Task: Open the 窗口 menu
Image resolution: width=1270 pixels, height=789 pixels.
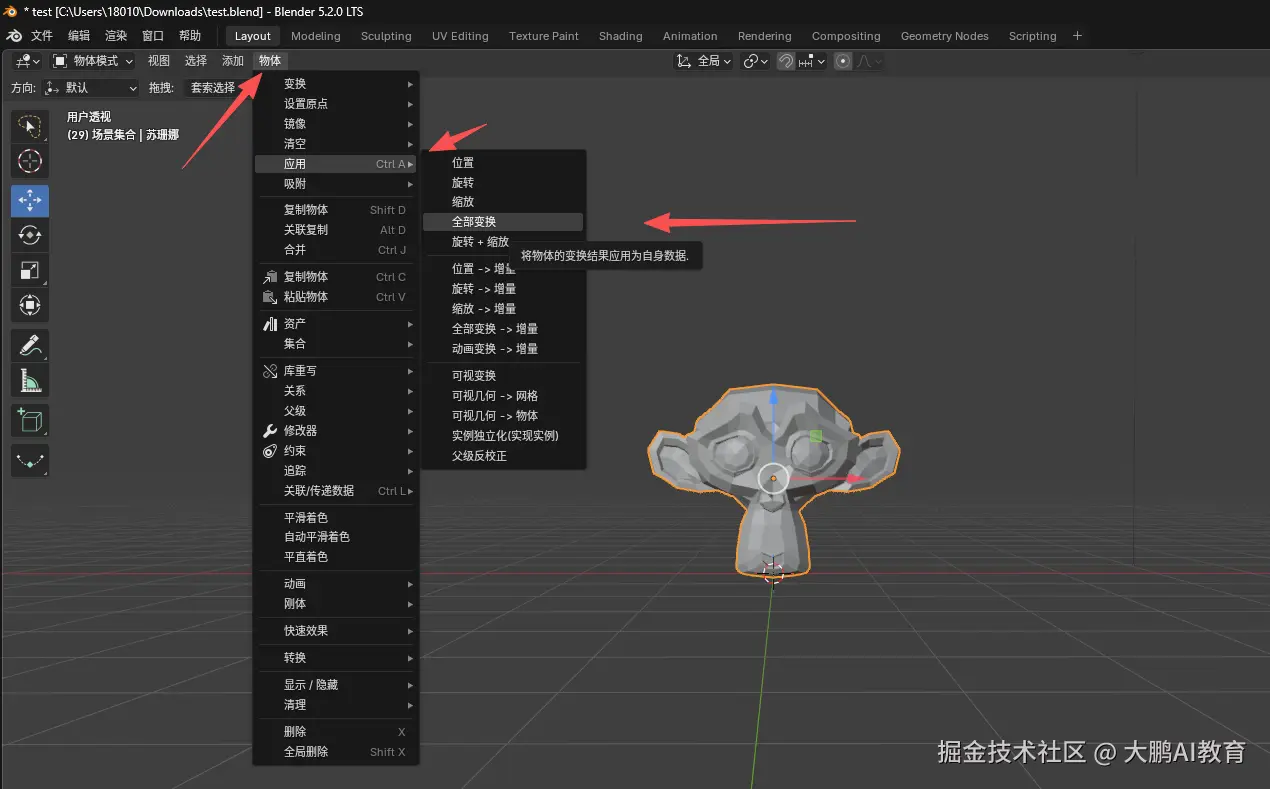Action: pyautogui.click(x=153, y=36)
